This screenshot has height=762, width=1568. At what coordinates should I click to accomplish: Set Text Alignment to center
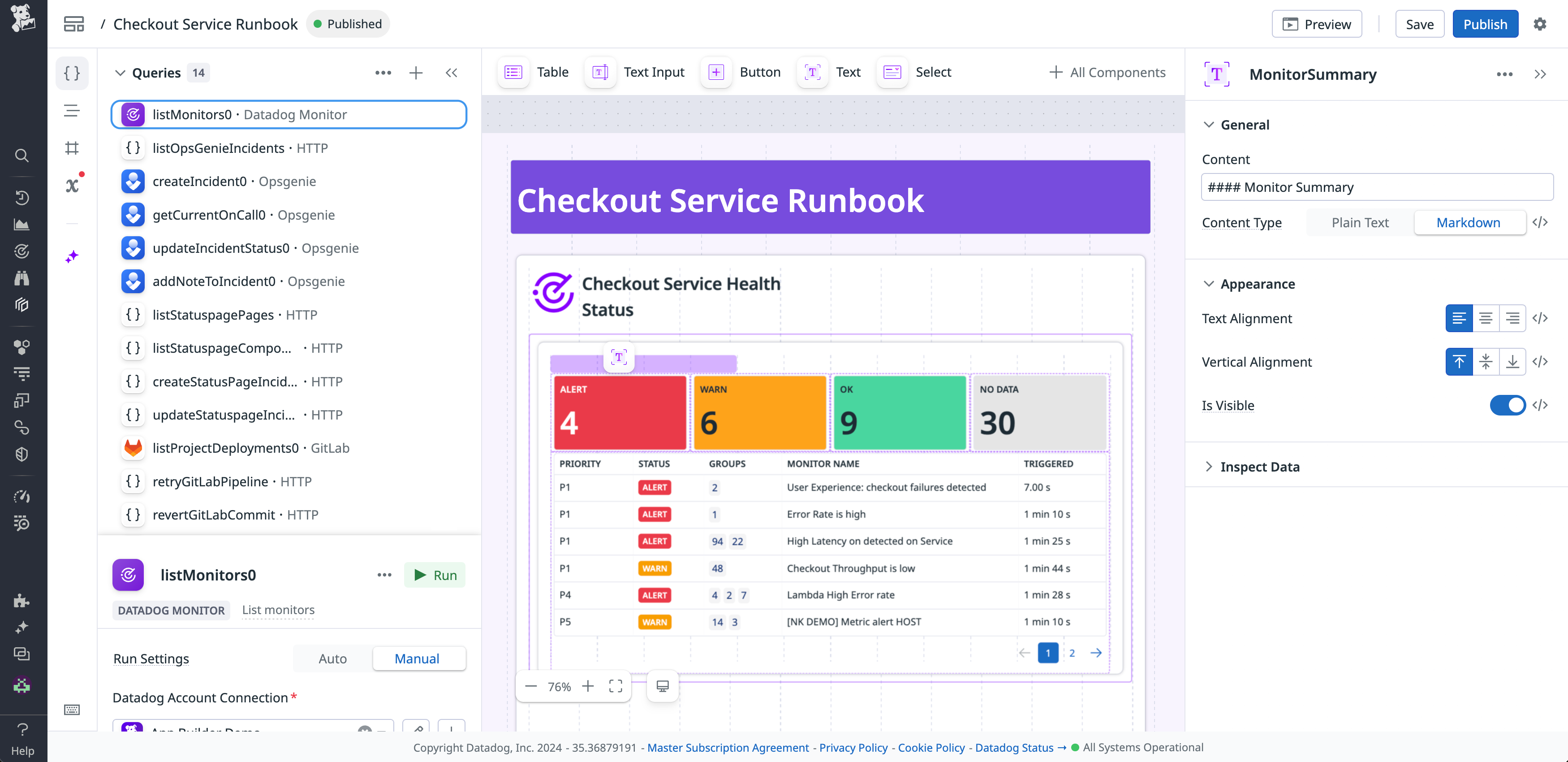click(x=1486, y=318)
